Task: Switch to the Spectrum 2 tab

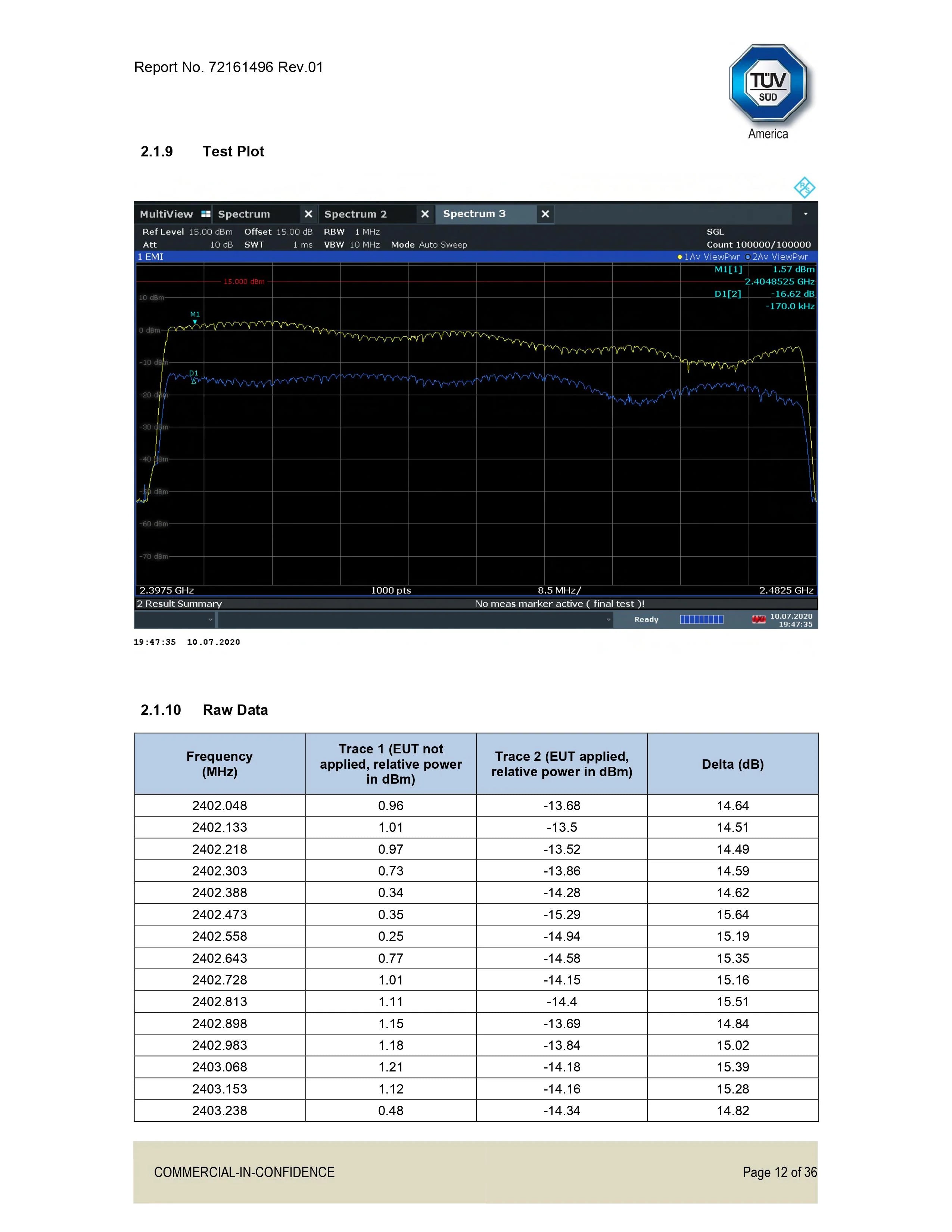Action: pos(355,214)
